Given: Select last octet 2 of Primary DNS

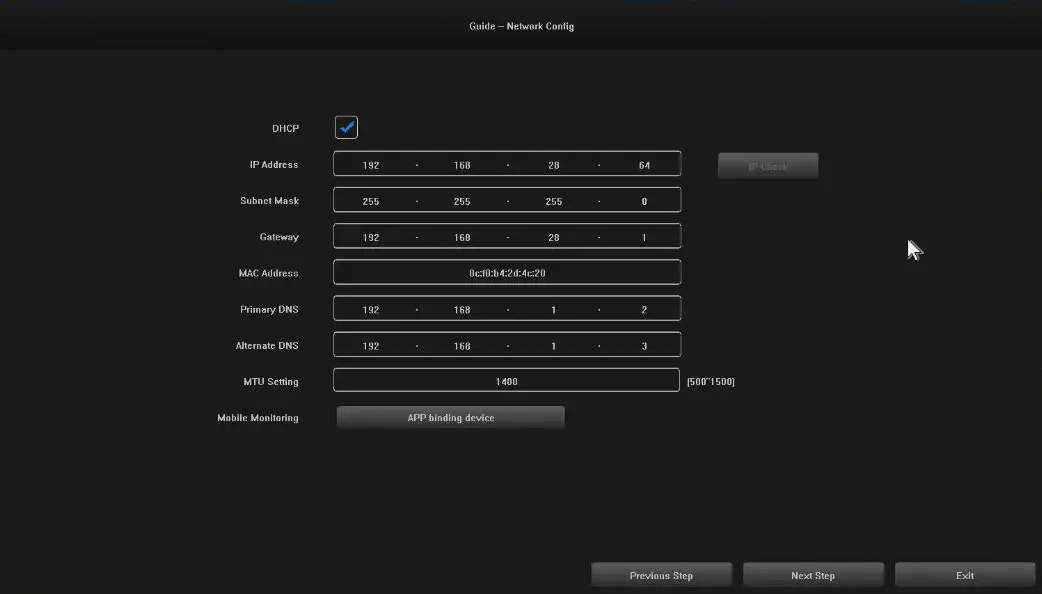Looking at the screenshot, I should click(644, 310).
